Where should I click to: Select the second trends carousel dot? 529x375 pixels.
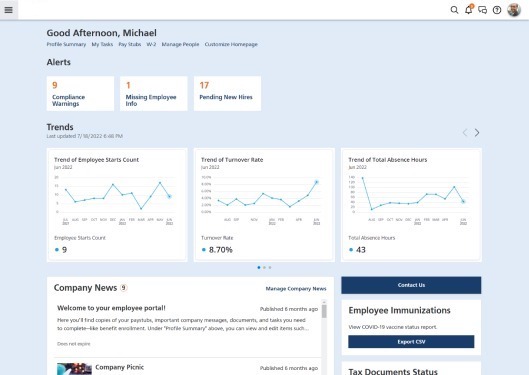click(x=264, y=267)
